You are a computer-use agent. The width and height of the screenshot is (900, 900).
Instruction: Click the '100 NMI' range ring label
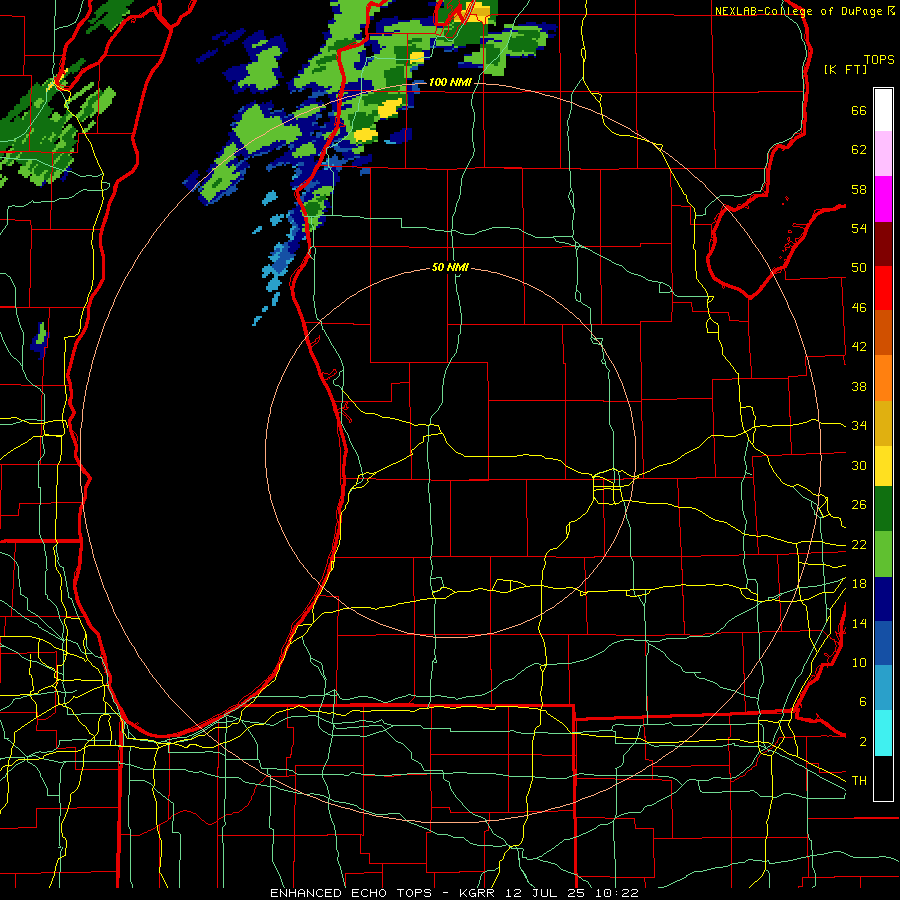click(x=450, y=82)
